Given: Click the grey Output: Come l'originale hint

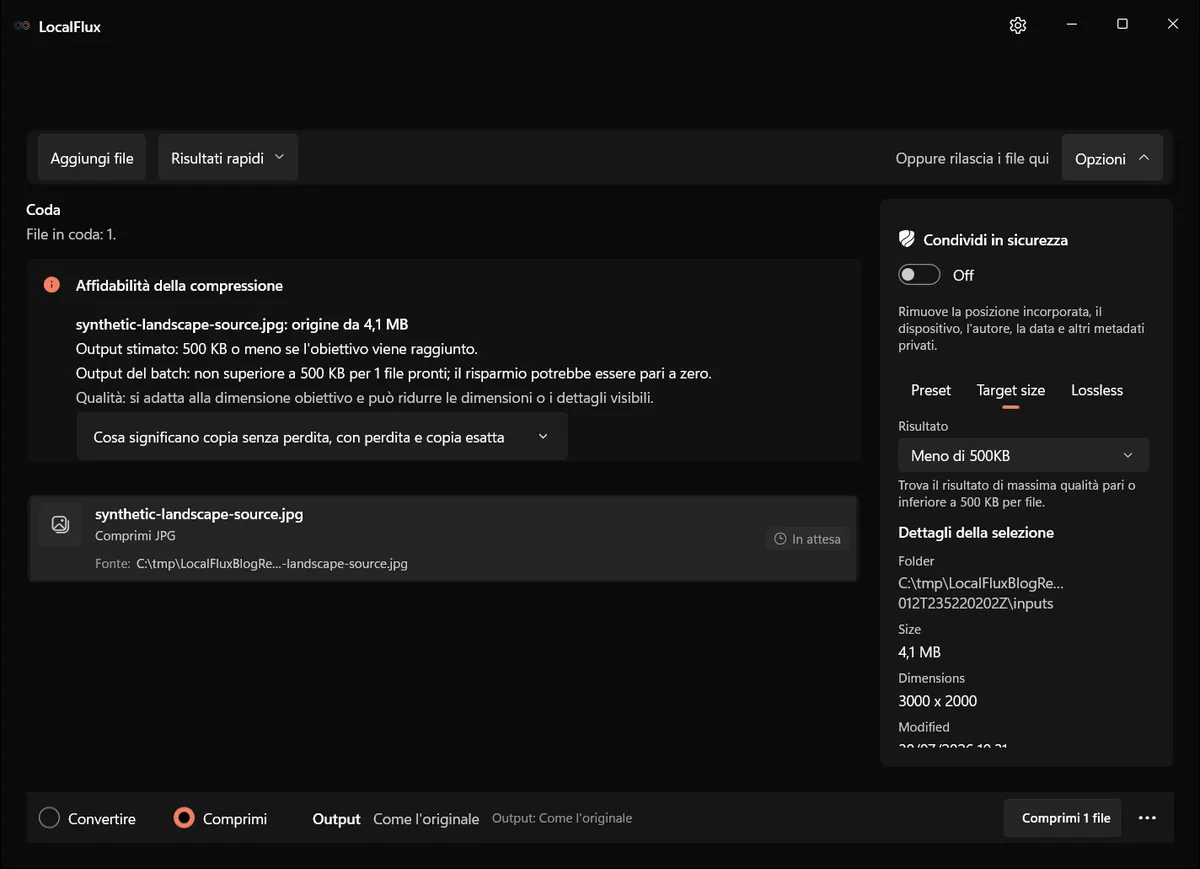Looking at the screenshot, I should [x=562, y=818].
